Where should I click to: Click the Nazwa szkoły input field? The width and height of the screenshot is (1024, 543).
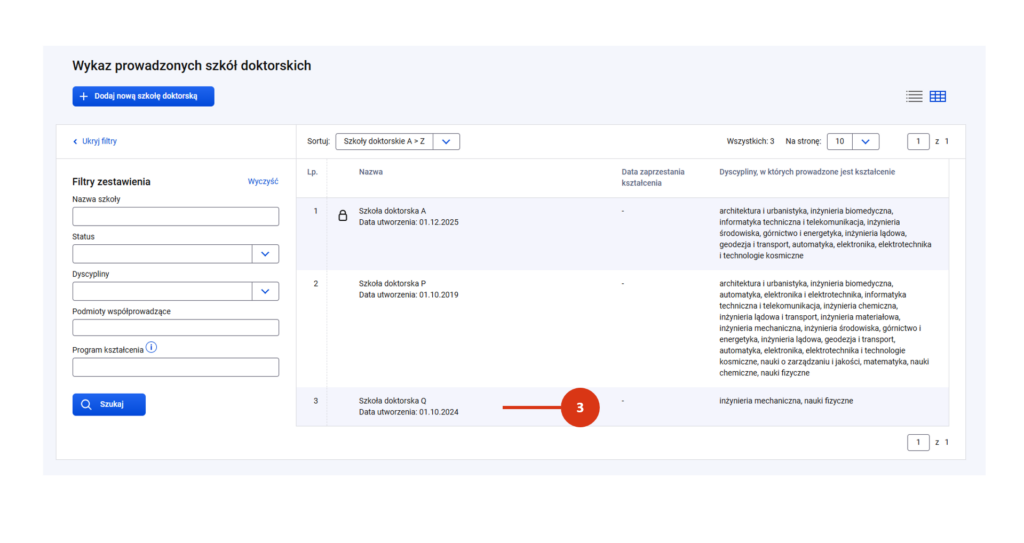(175, 217)
